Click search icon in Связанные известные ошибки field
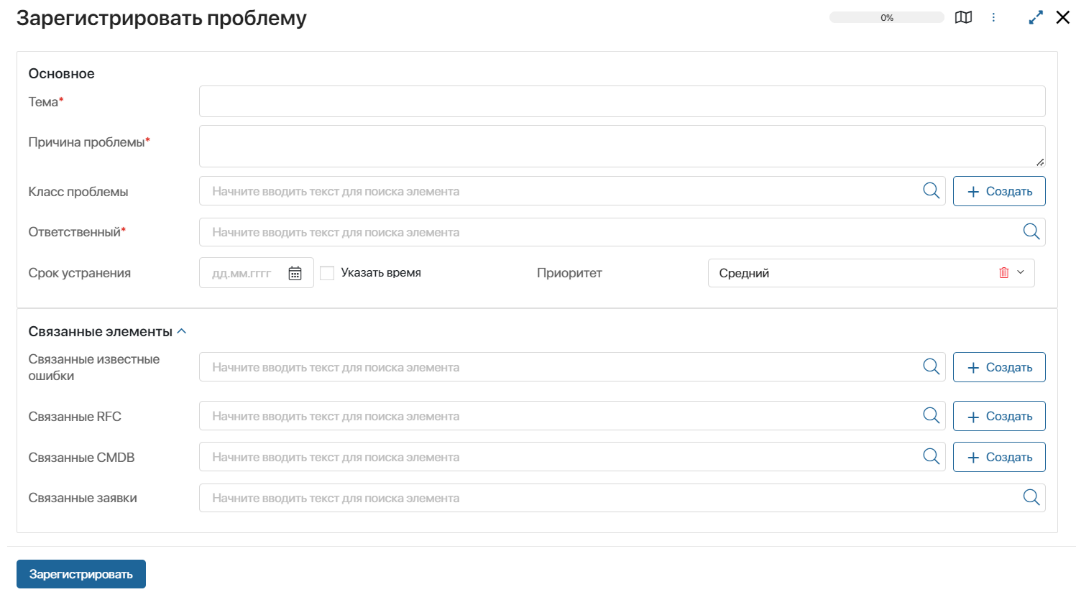This screenshot has width=1076, height=592. tap(931, 367)
